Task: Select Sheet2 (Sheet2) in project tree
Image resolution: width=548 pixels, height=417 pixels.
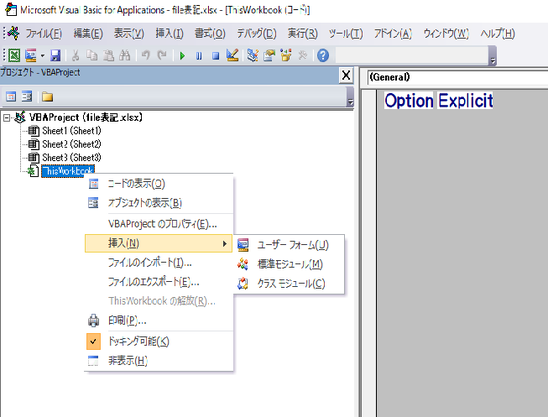Action: 72,144
